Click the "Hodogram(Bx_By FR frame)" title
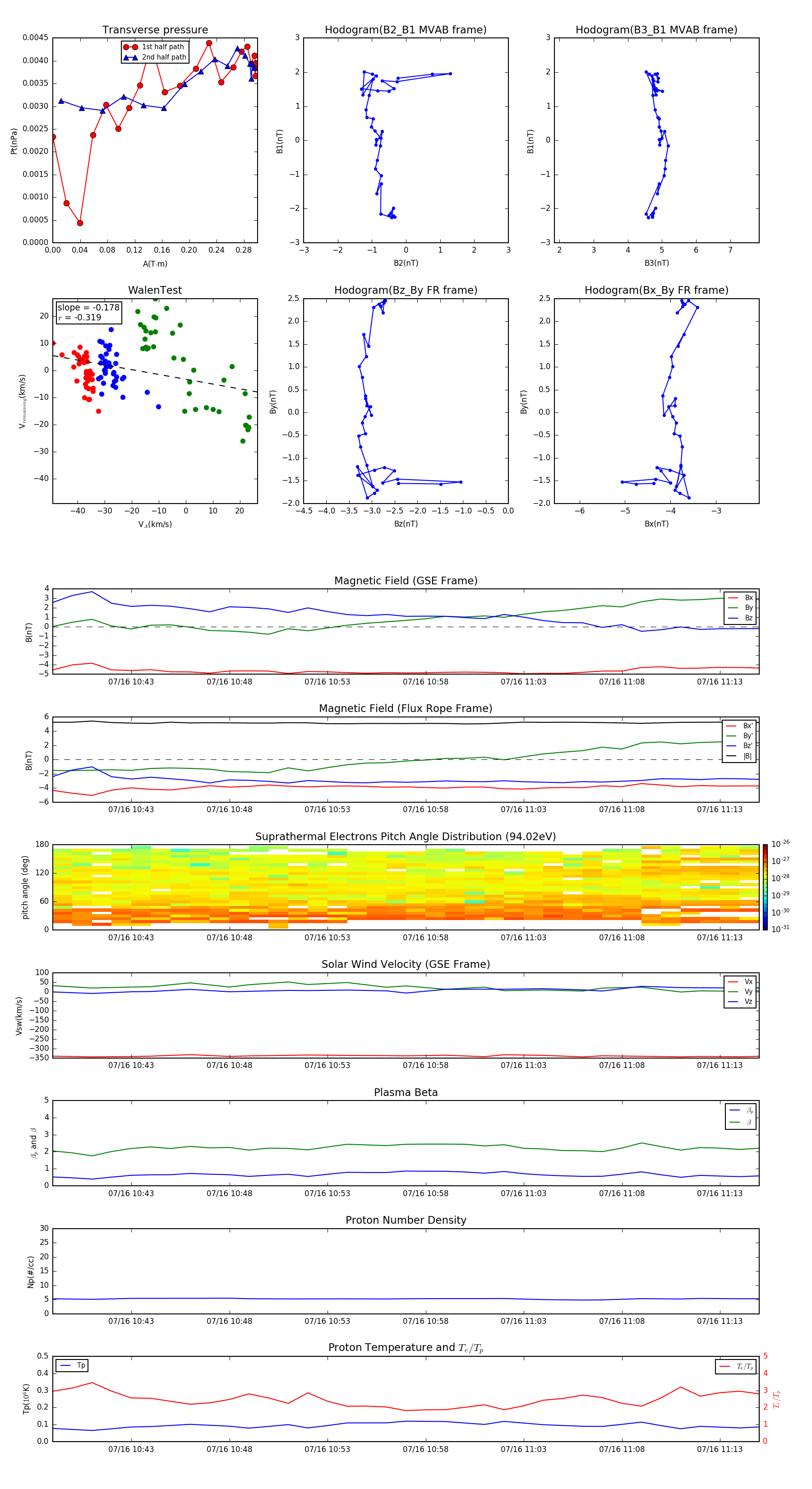Viewport: 812px width, 1489px height. [x=656, y=290]
